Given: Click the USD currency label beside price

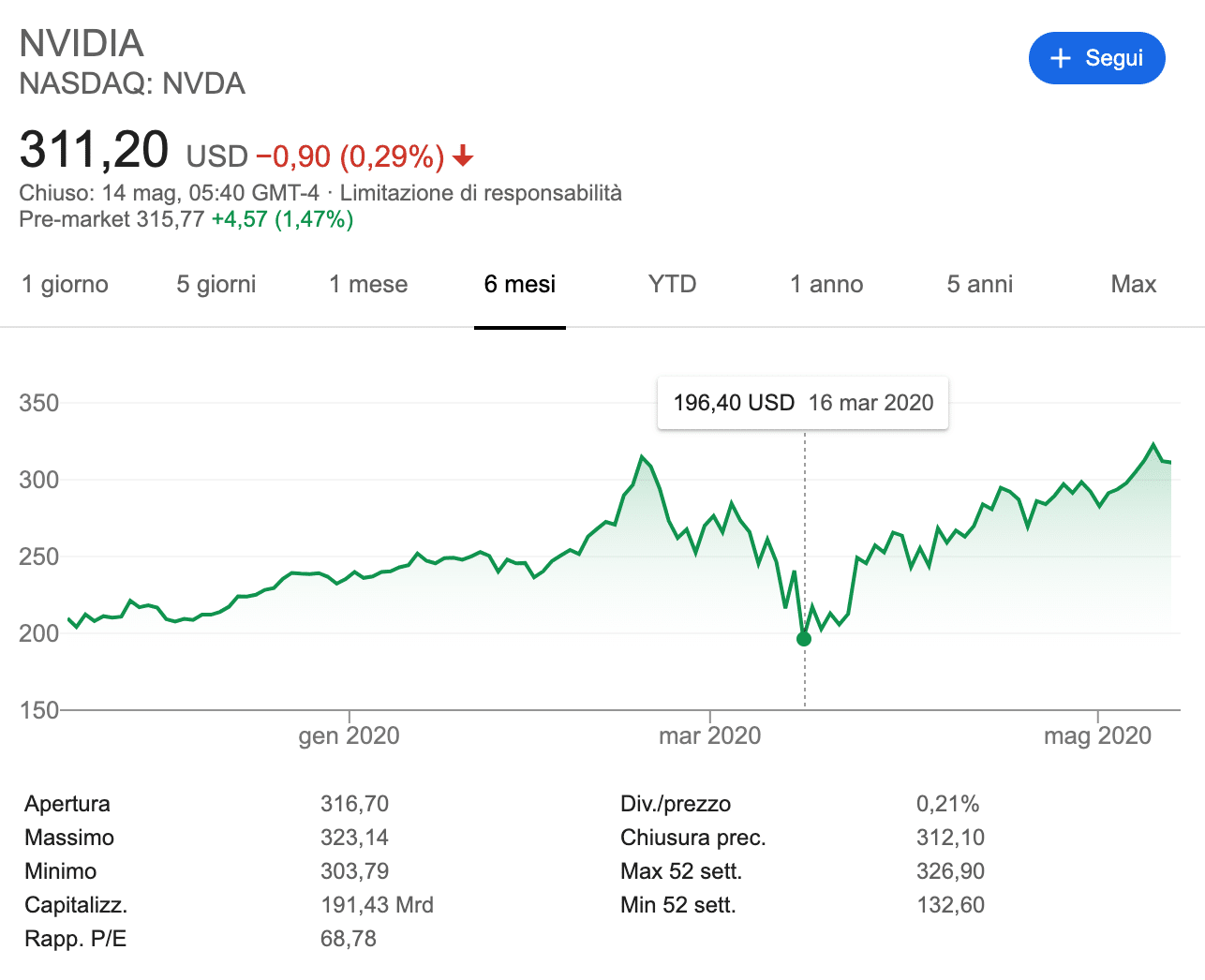Looking at the screenshot, I should 217,156.
